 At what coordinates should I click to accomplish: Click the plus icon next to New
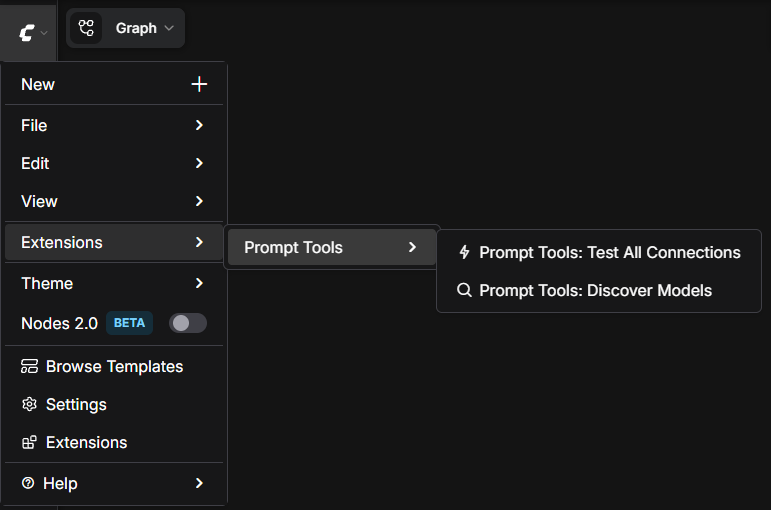[199, 84]
